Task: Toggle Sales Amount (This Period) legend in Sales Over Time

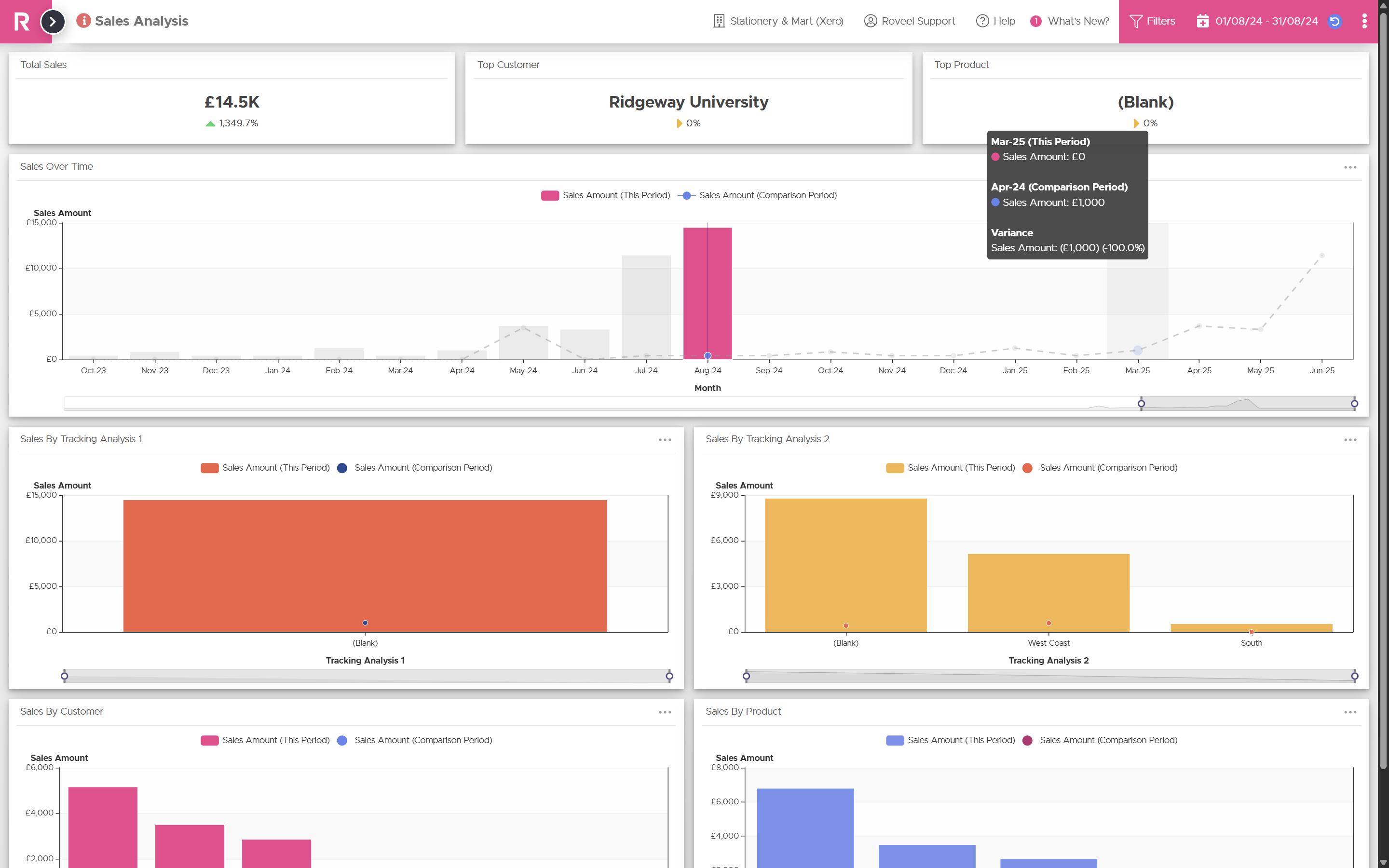Action: point(606,195)
